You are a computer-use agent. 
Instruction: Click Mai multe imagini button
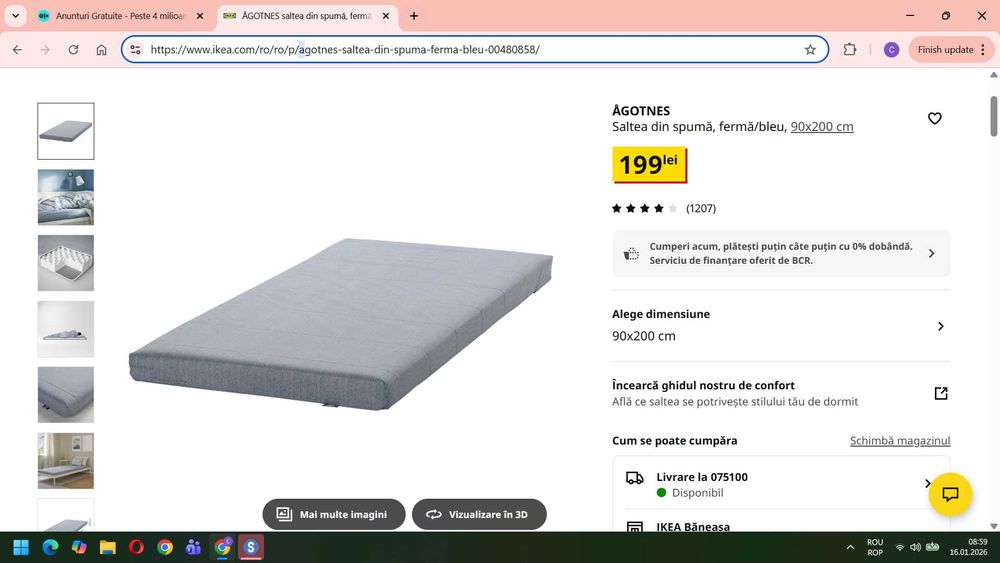tap(334, 514)
